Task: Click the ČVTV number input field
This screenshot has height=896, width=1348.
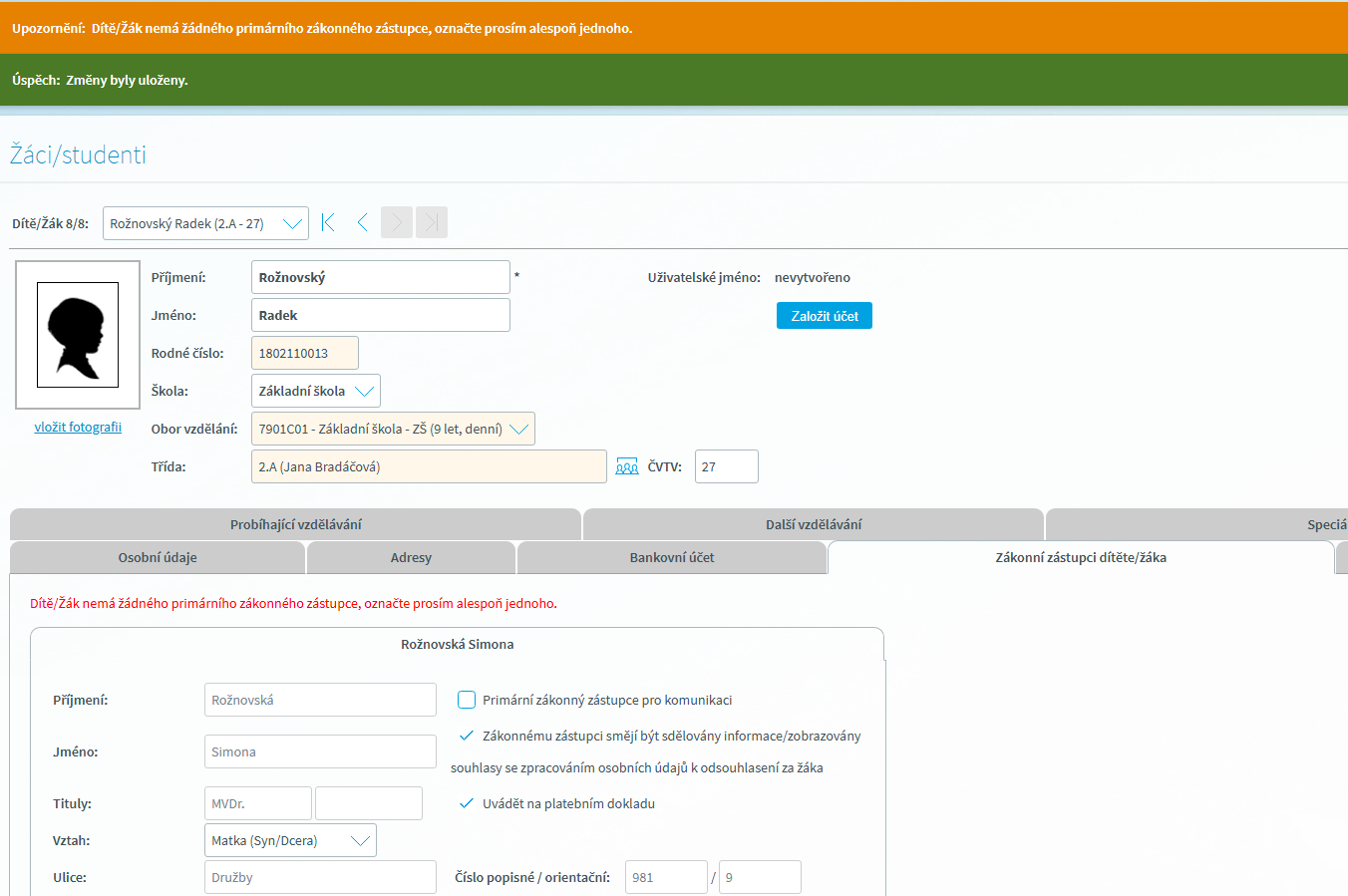Action: (726, 466)
